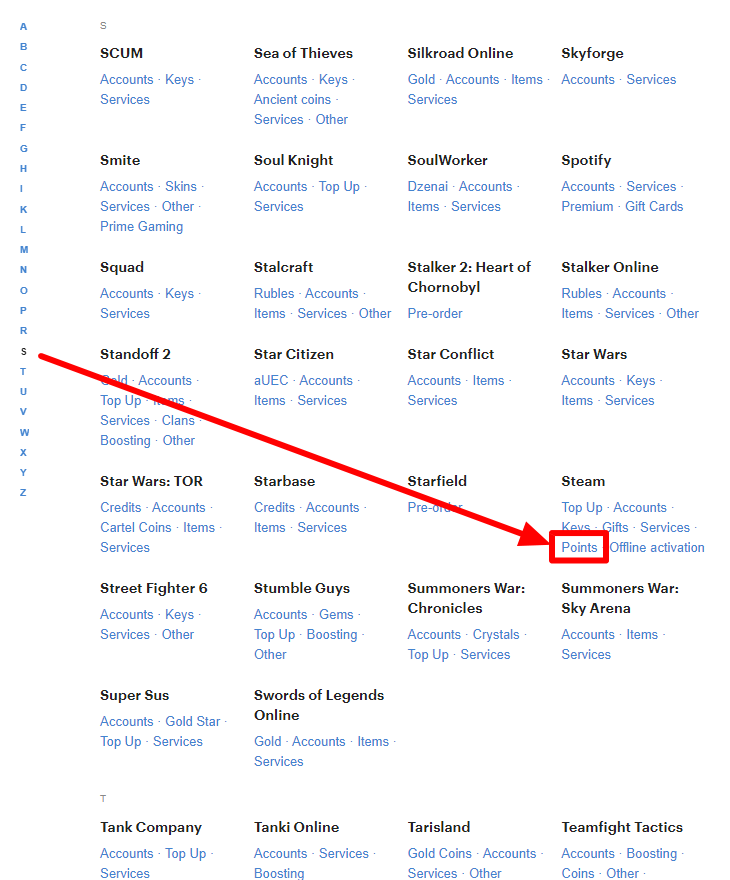The width and height of the screenshot is (730, 880).
Task: Open Rubles link under Stalcraft
Action: click(274, 294)
